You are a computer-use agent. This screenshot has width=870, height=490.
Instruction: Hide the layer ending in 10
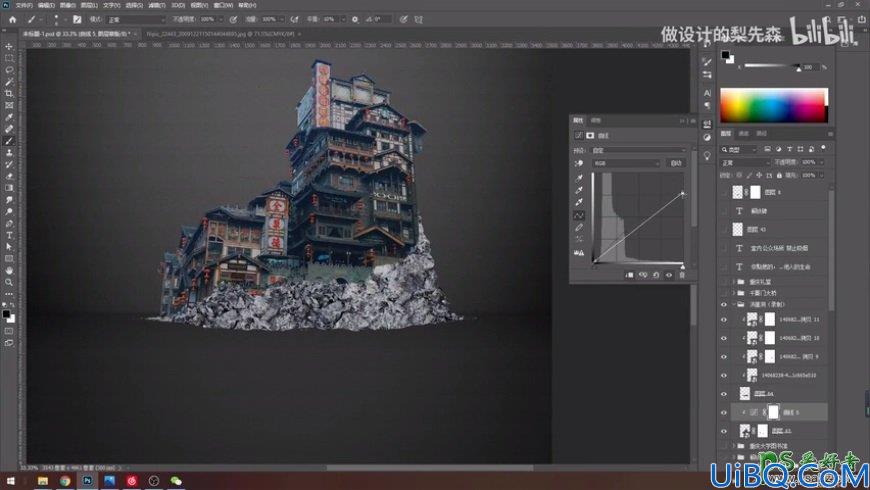724,338
